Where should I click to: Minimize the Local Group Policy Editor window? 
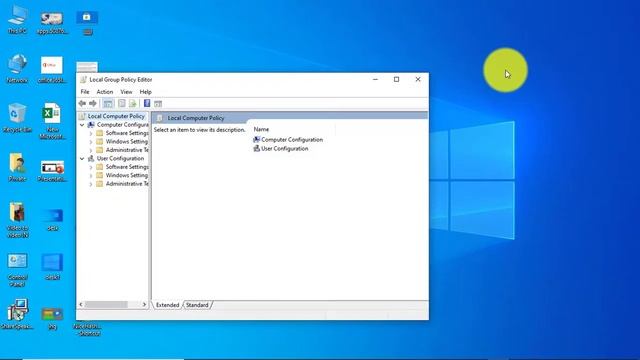click(x=375, y=80)
